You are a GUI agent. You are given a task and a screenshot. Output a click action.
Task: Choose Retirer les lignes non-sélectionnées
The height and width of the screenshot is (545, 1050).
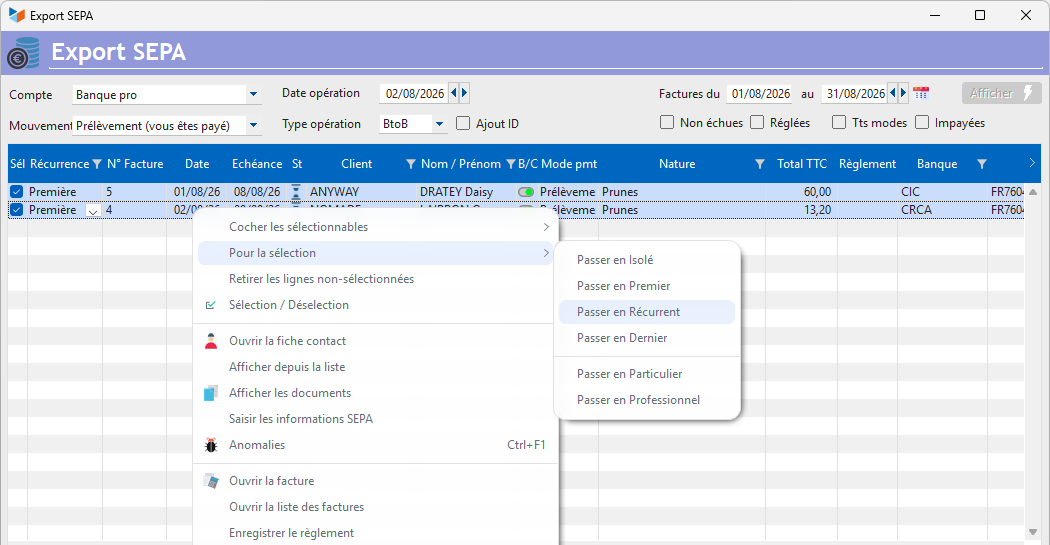tap(375, 279)
